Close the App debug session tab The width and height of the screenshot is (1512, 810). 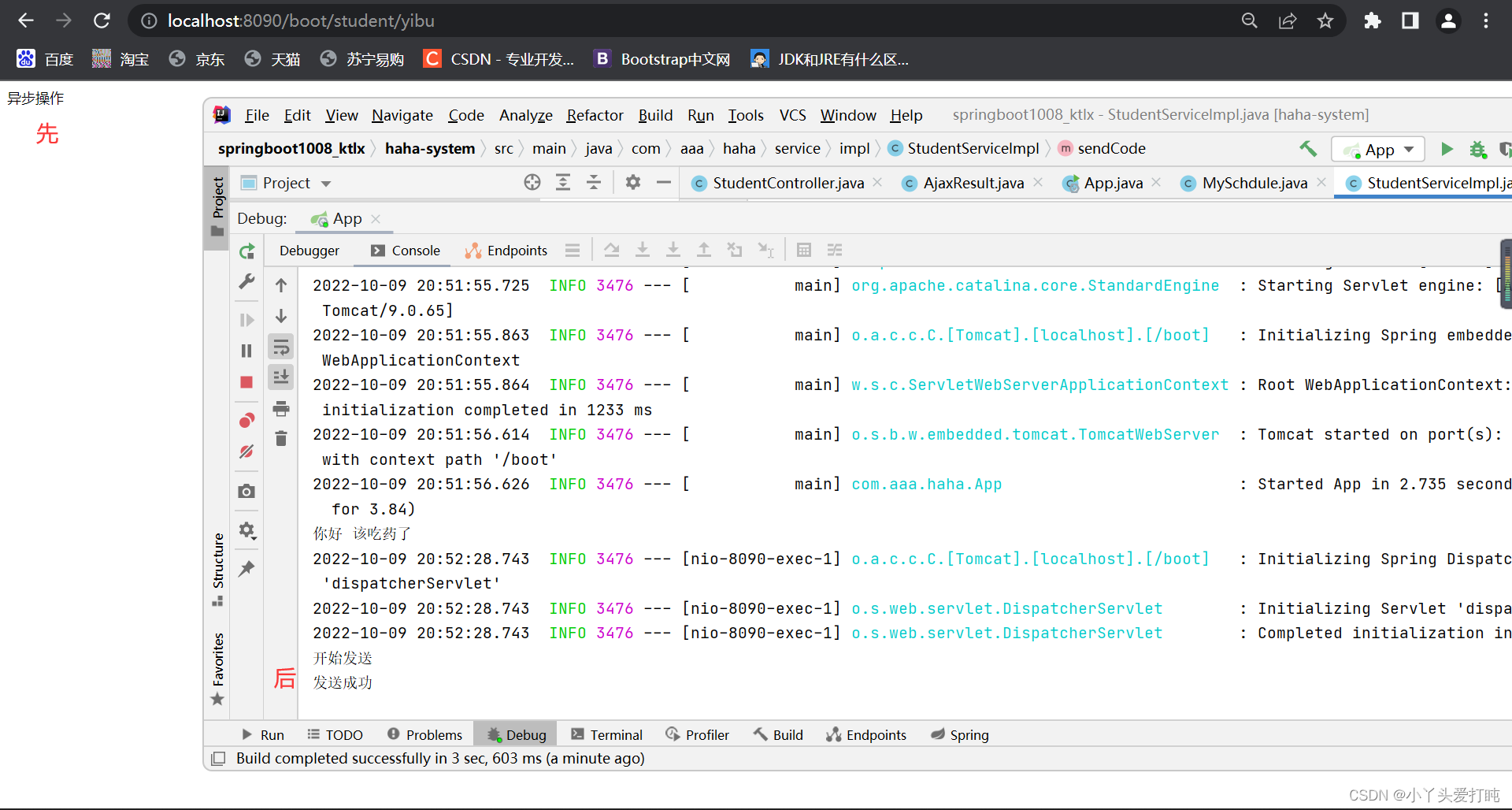coord(376,218)
